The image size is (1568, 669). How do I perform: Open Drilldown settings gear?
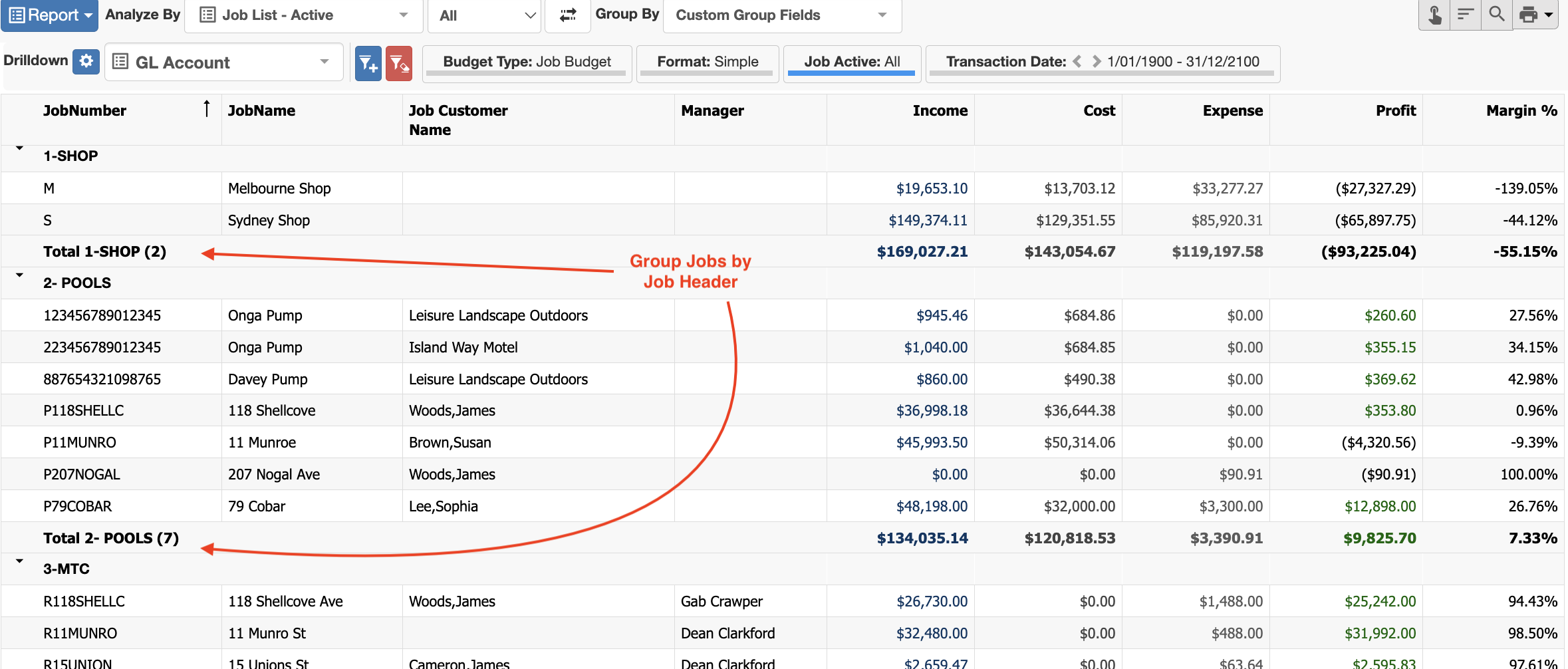click(x=86, y=61)
